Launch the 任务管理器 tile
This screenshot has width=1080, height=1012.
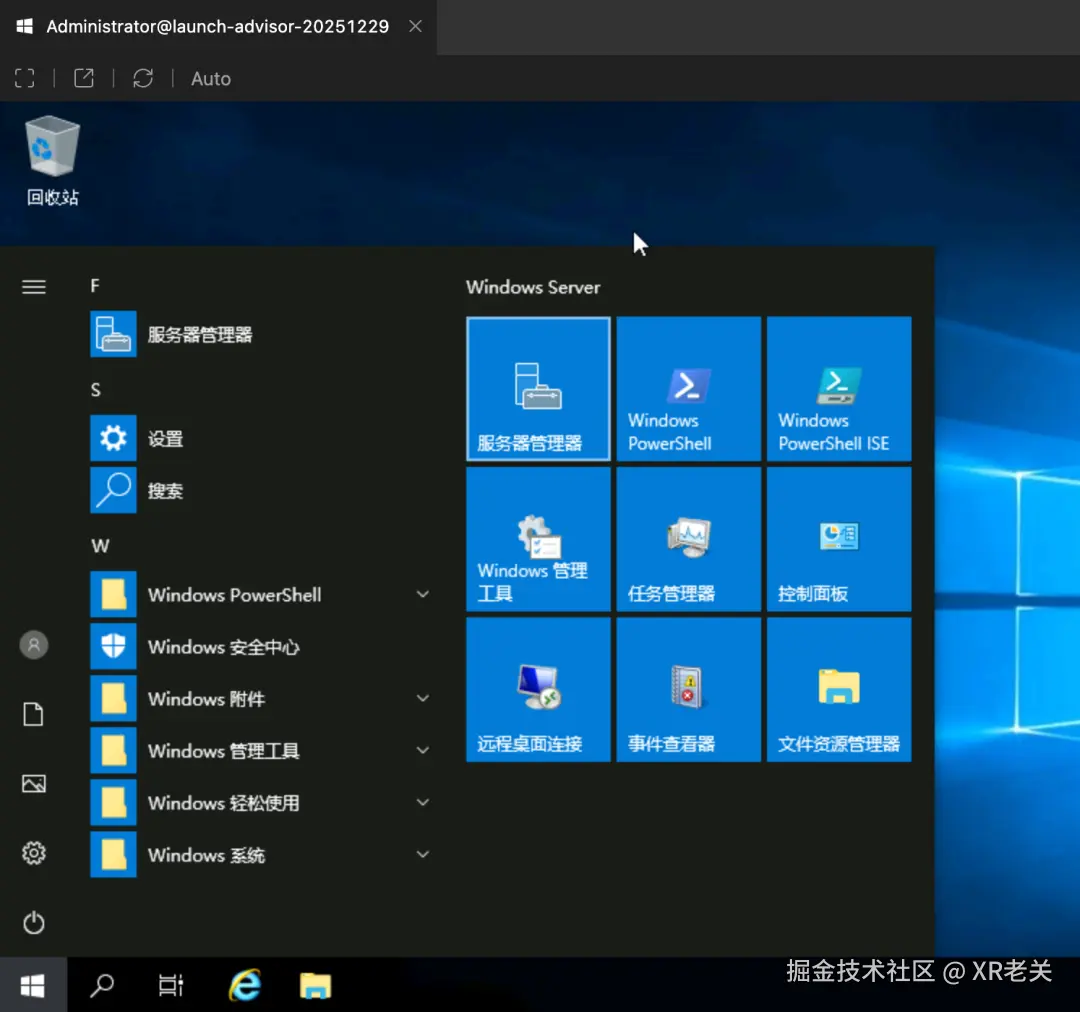tap(688, 539)
